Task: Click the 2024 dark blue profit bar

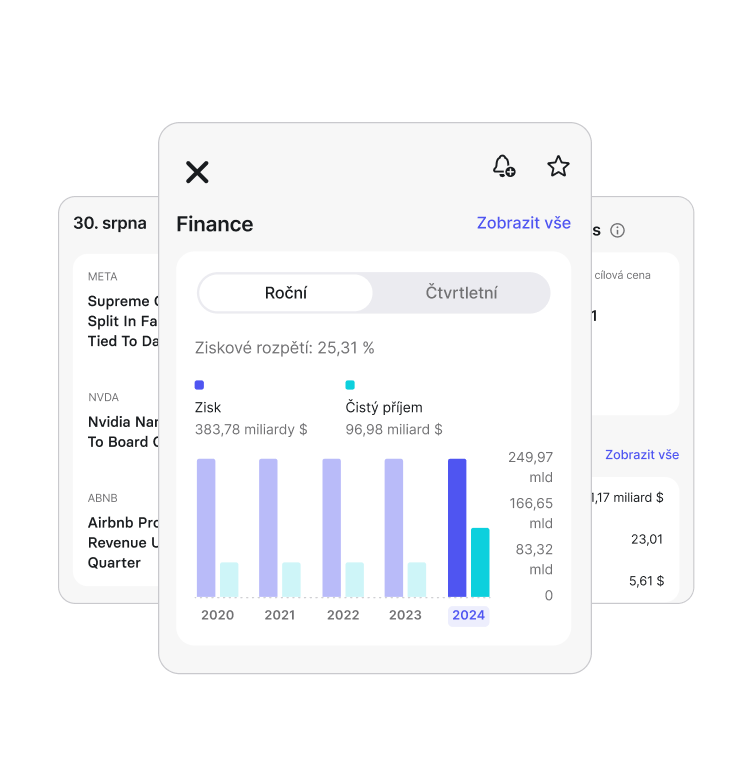Action: tap(457, 528)
